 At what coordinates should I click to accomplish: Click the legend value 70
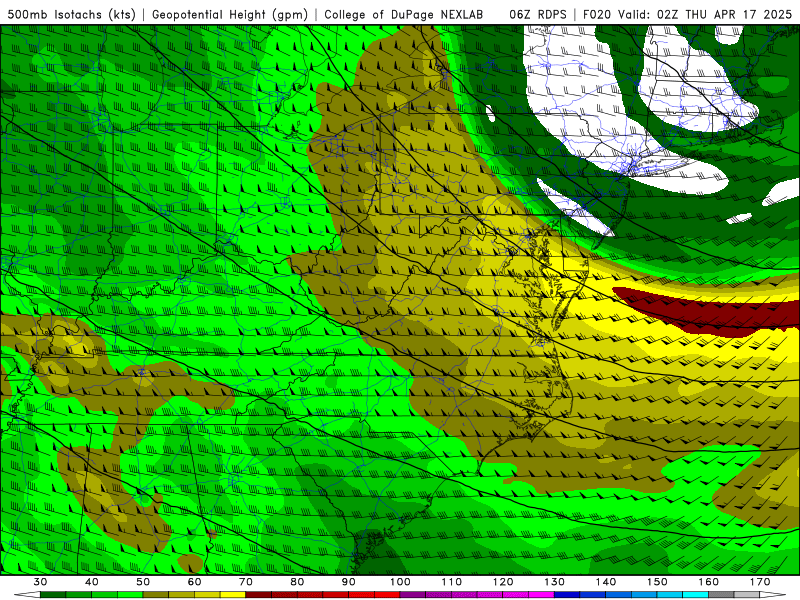pos(246,582)
